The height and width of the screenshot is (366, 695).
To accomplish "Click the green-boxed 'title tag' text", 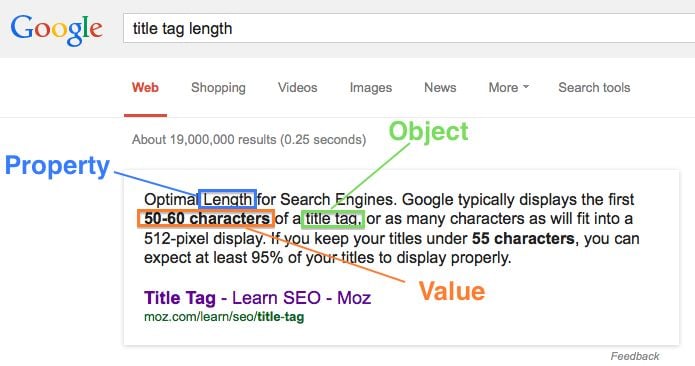I will click(332, 219).
